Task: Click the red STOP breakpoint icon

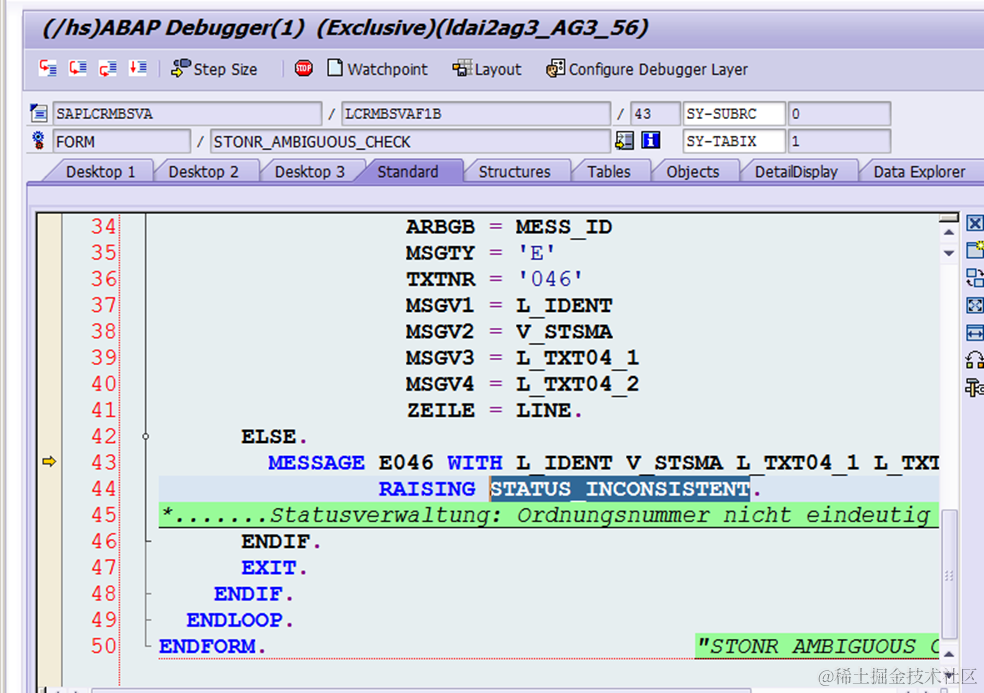Action: tap(304, 68)
